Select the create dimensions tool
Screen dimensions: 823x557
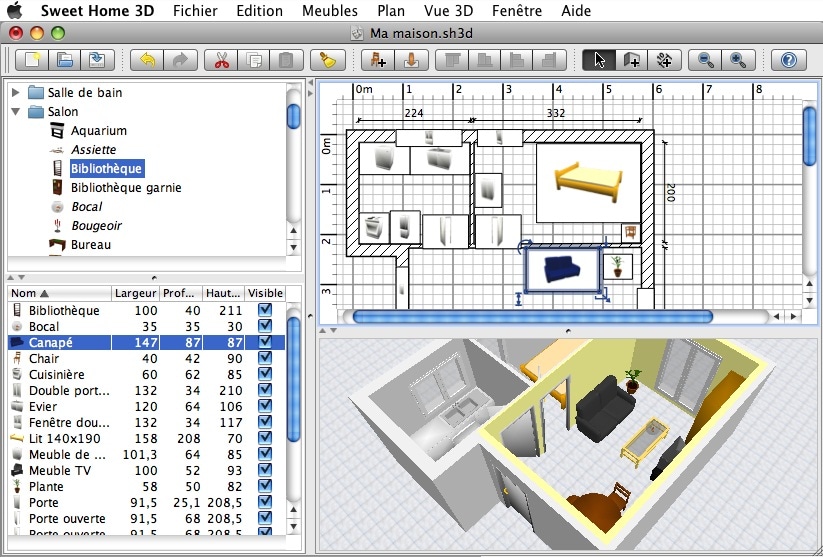point(664,60)
